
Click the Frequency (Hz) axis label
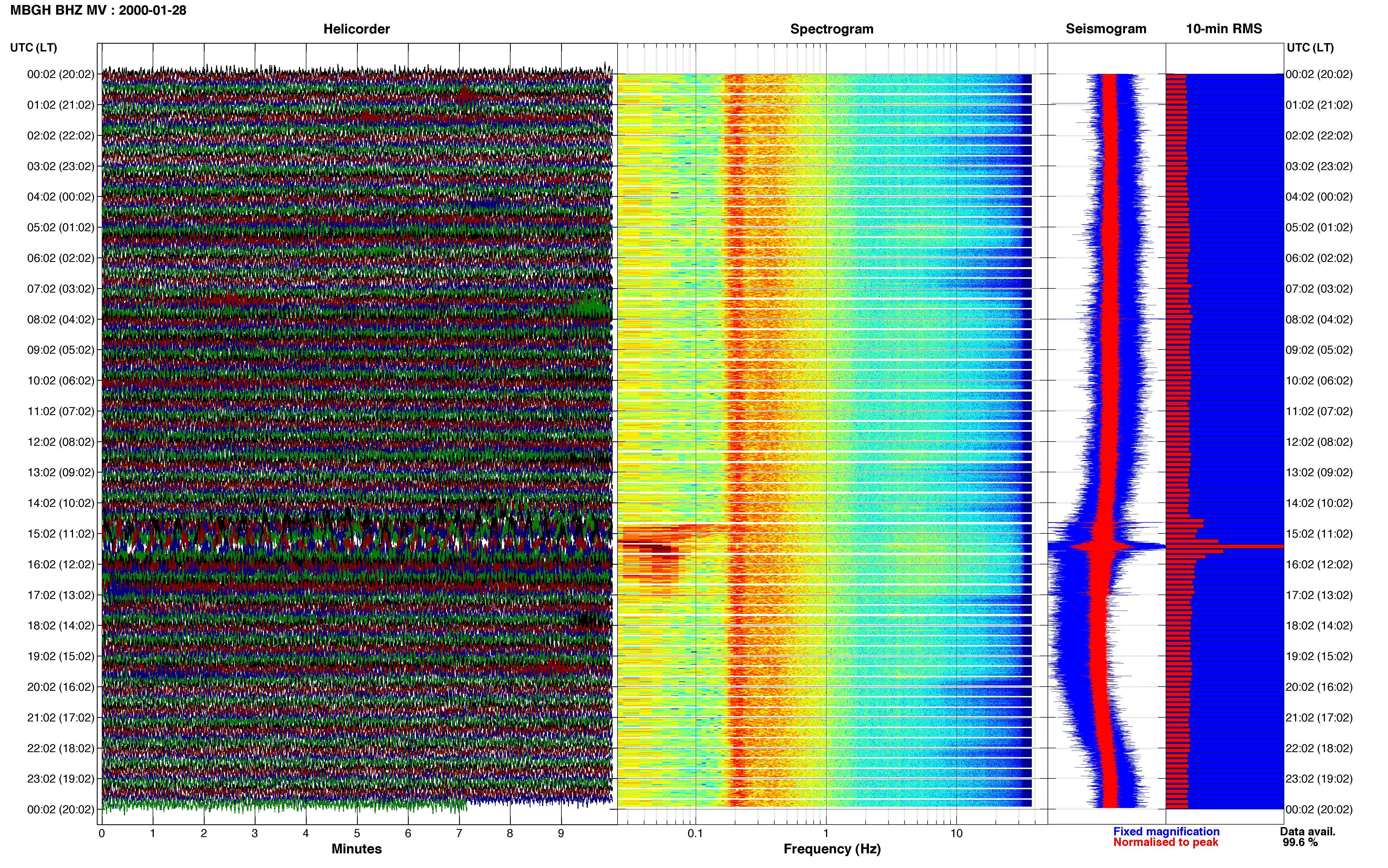coord(832,849)
